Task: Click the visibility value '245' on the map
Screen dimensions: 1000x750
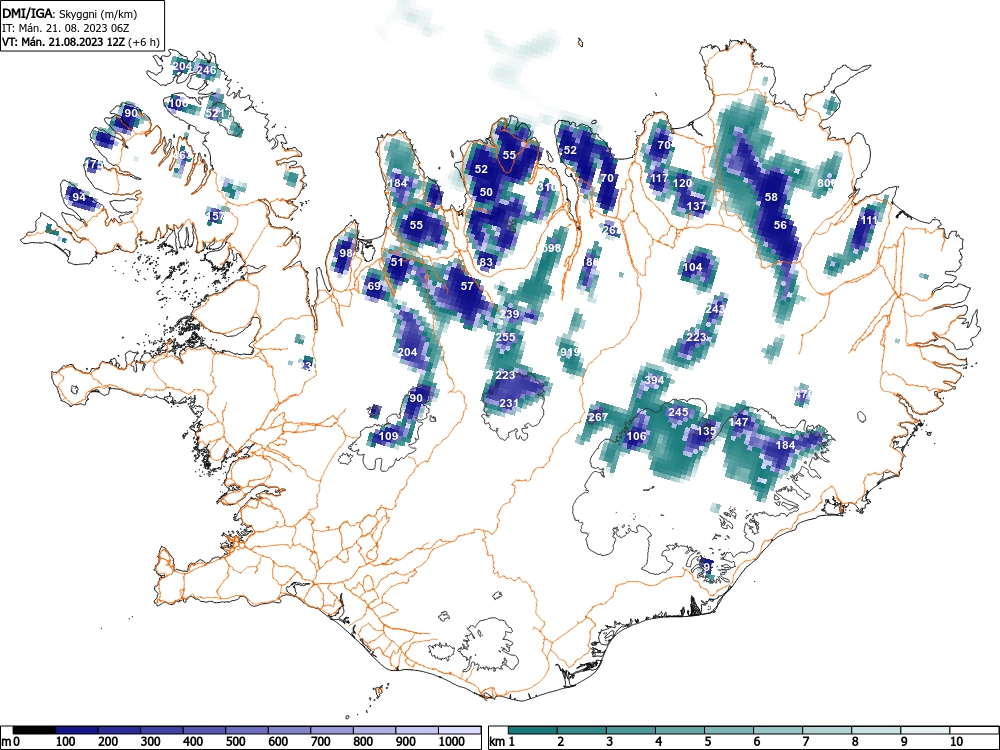Action: point(678,412)
